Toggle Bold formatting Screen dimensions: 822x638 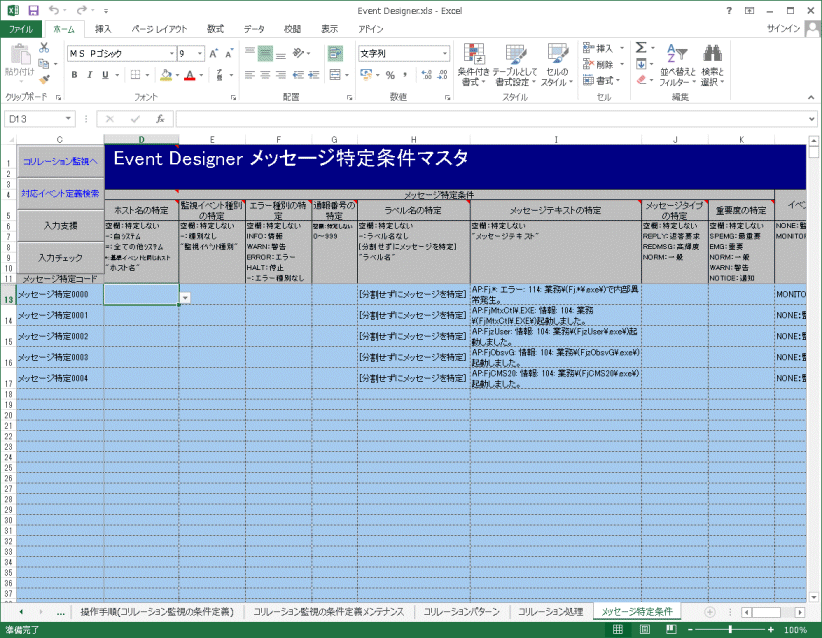point(74,75)
